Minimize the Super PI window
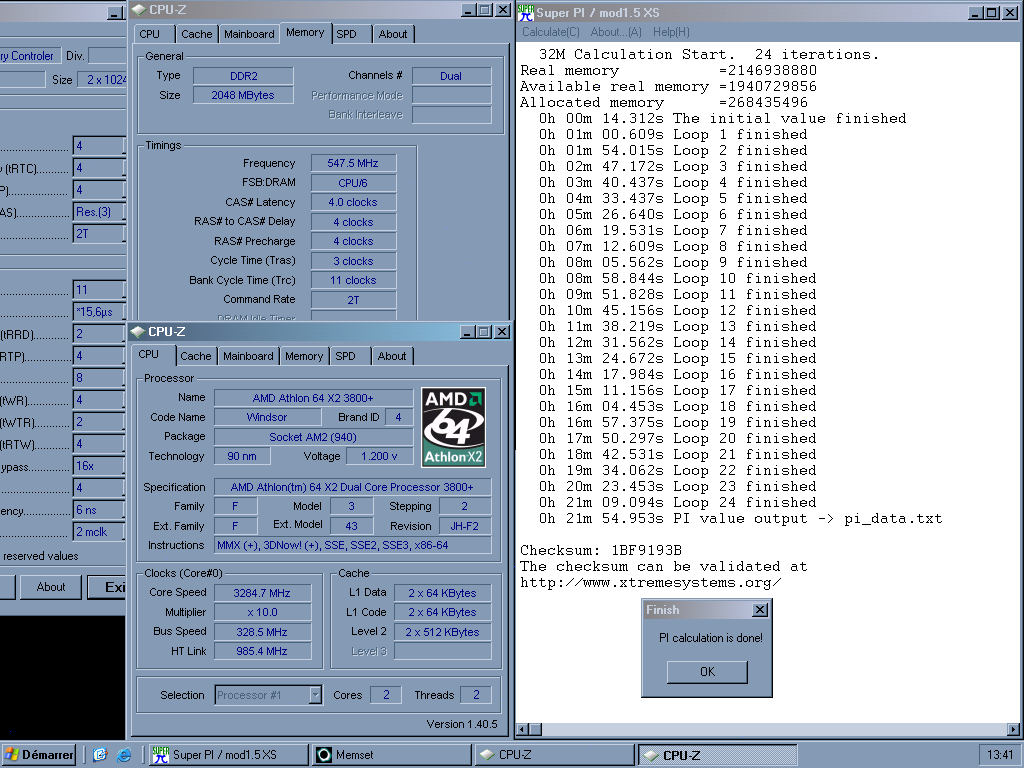This screenshot has width=1024, height=768. click(x=976, y=12)
